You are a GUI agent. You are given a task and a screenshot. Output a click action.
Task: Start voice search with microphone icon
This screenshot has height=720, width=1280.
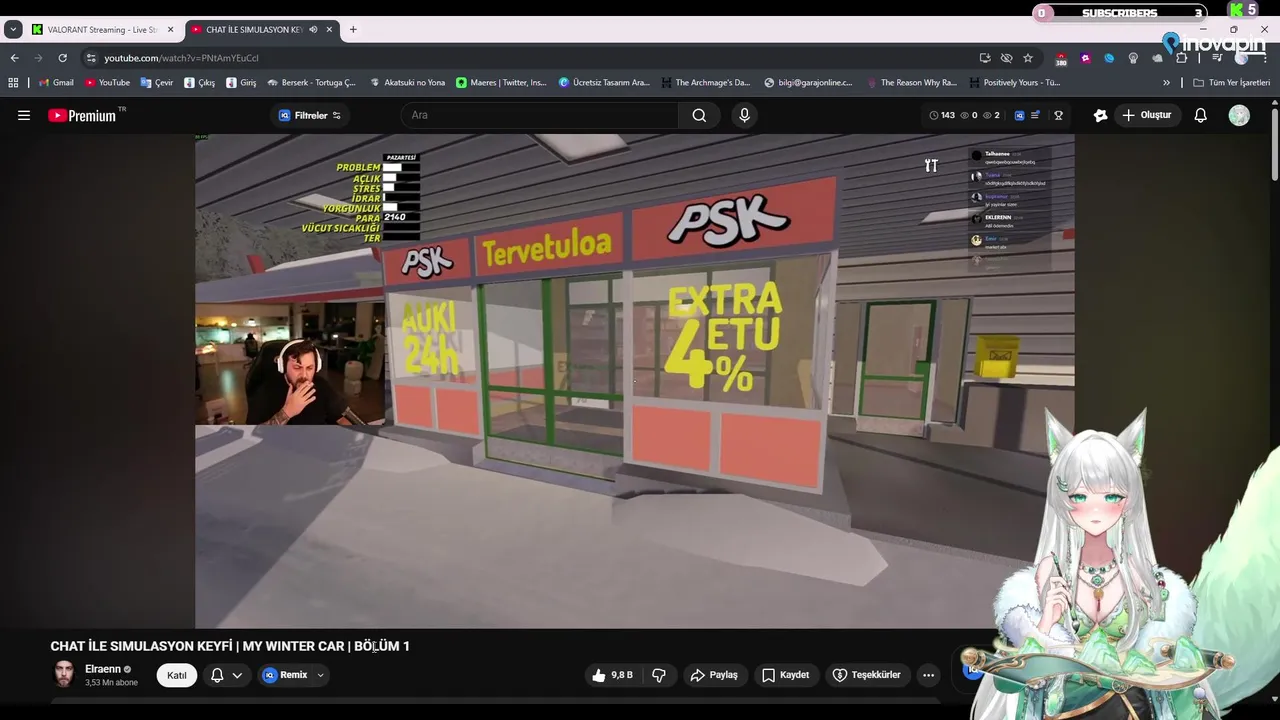click(744, 115)
